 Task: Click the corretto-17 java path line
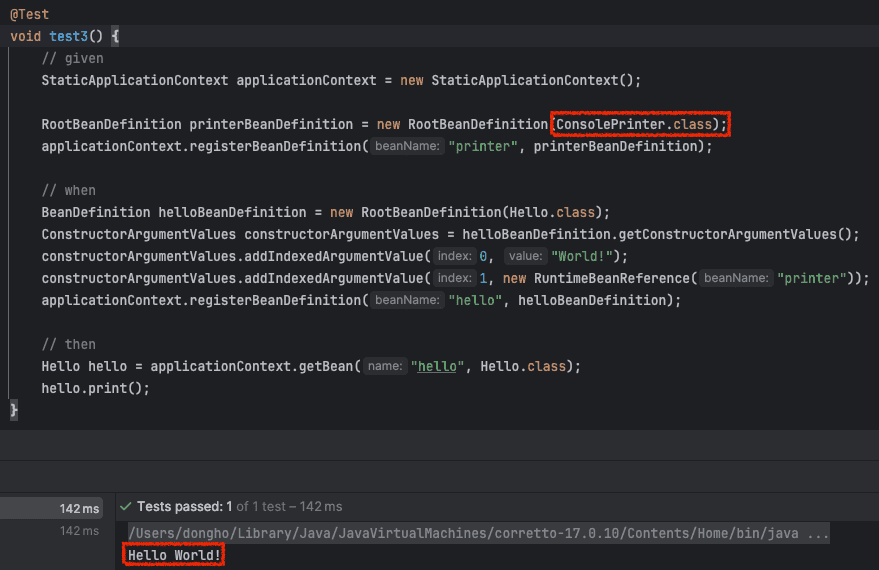tap(479, 533)
